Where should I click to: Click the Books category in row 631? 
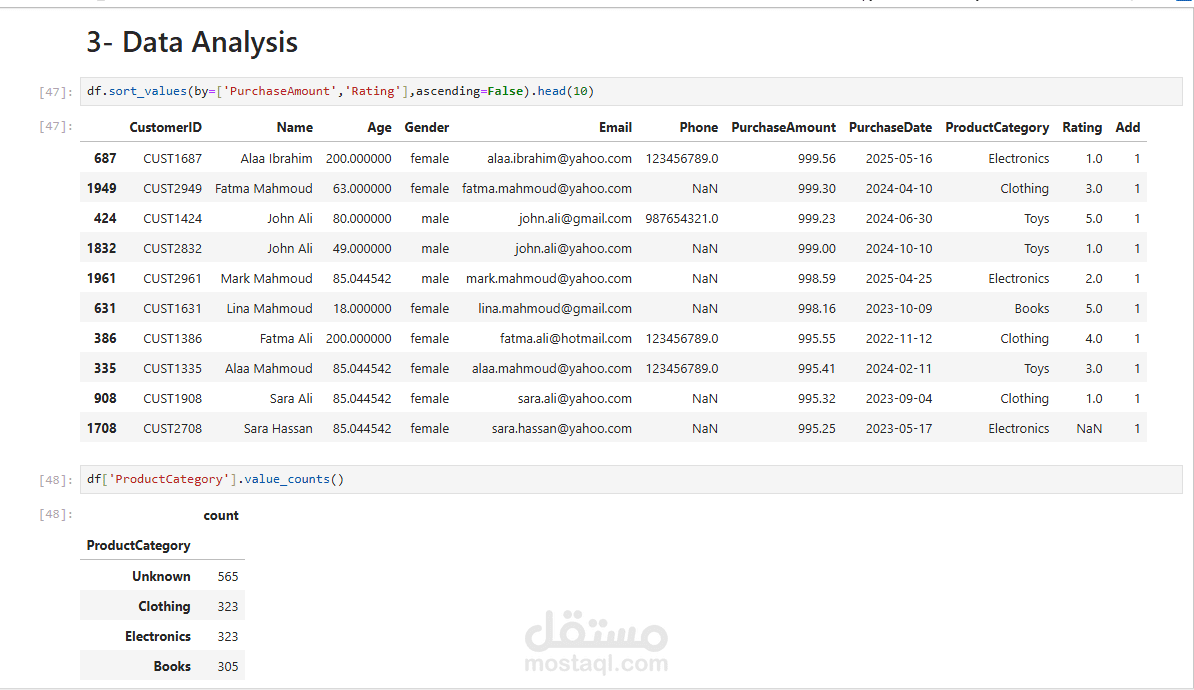[1032, 308]
